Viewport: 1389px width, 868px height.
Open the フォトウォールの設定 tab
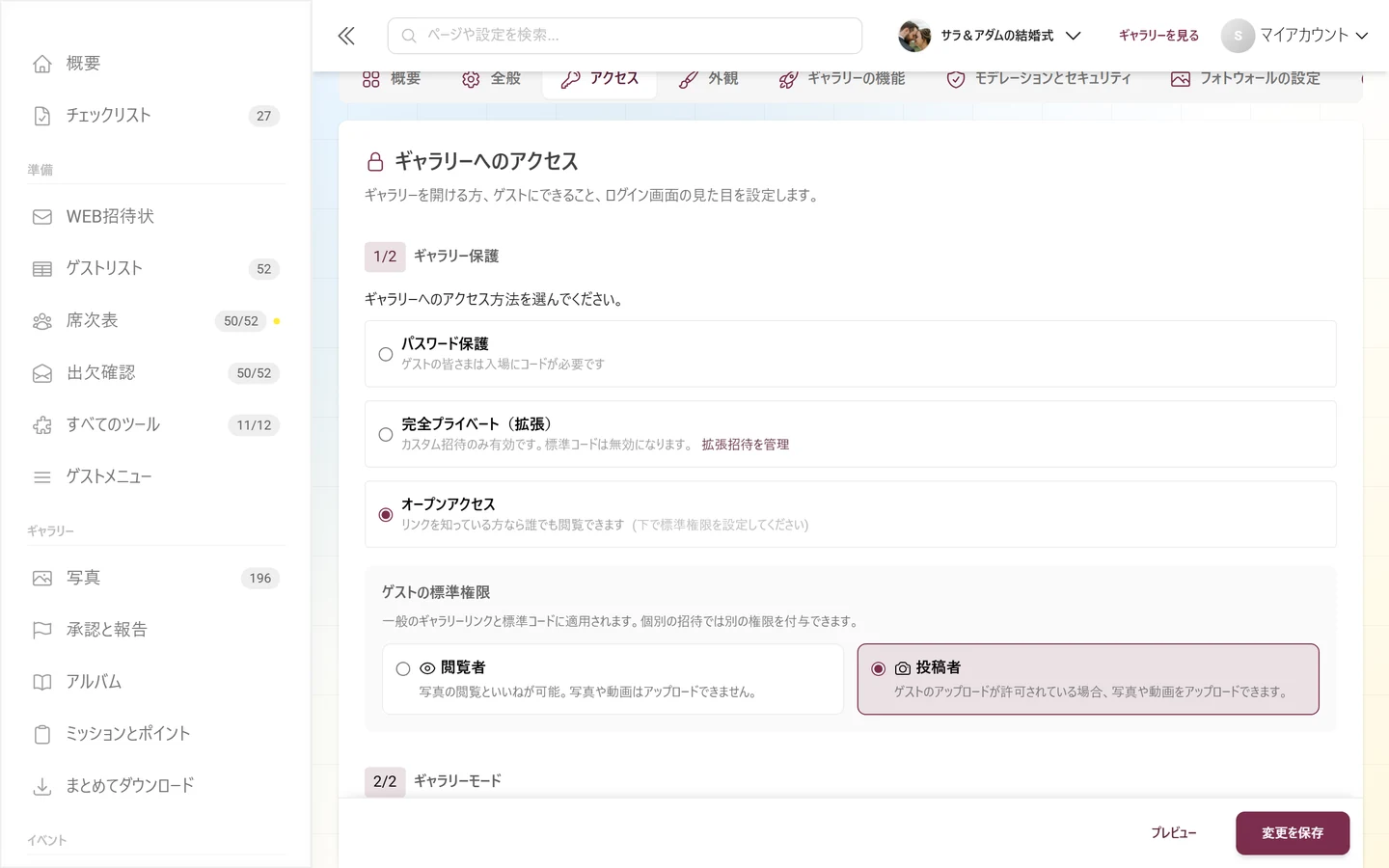1245,79
